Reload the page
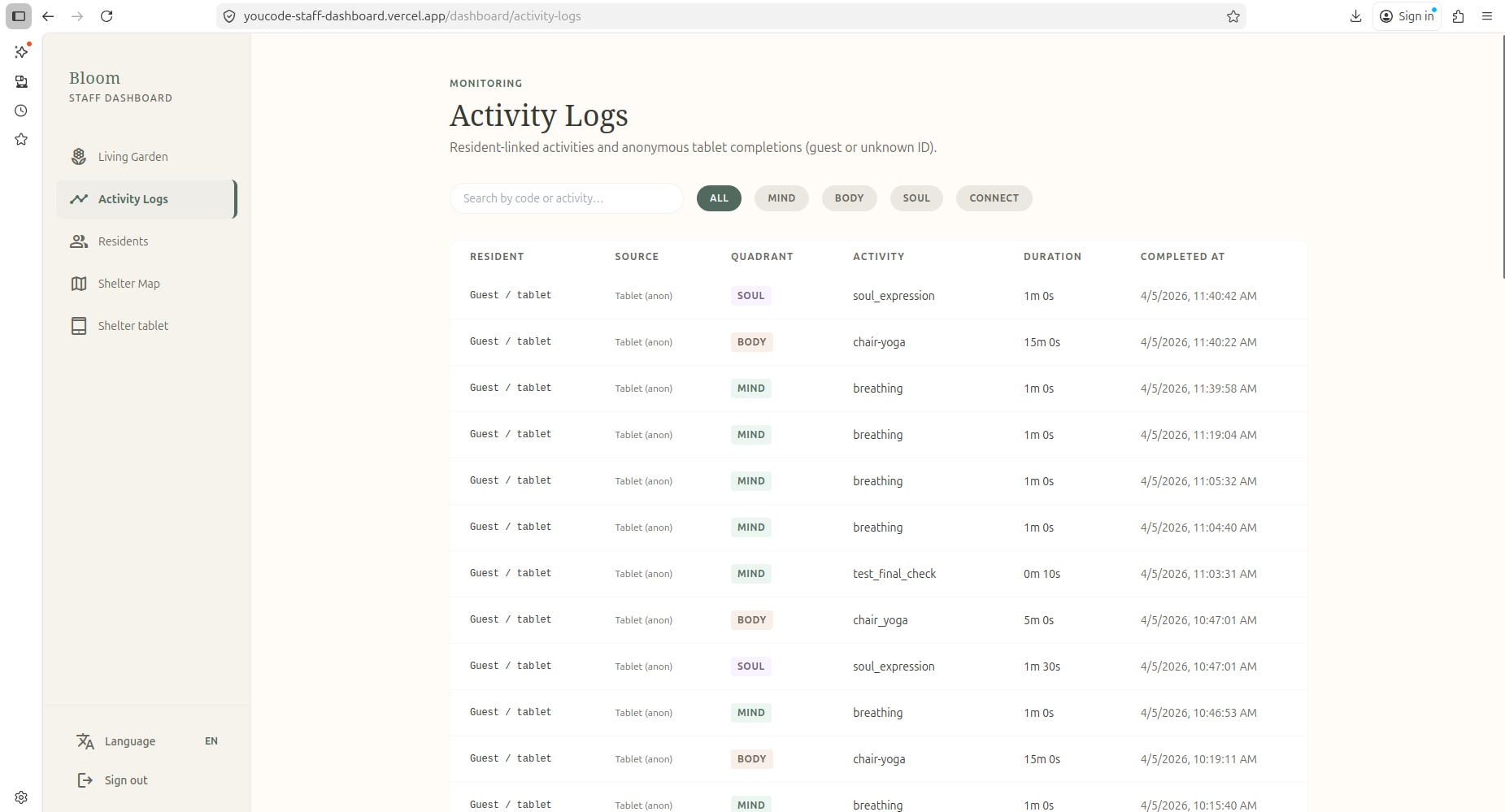 click(x=107, y=16)
